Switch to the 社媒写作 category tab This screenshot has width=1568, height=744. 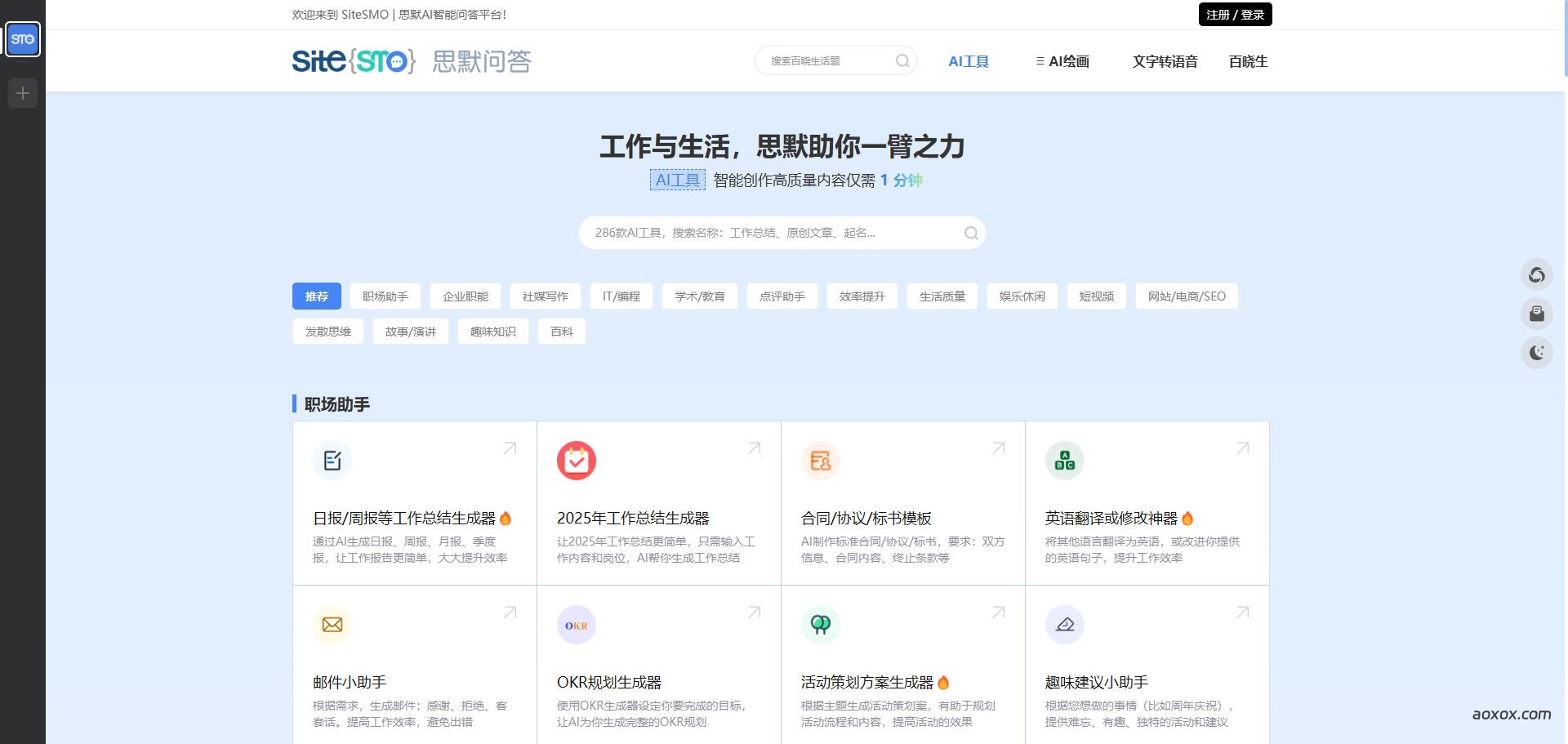point(544,296)
